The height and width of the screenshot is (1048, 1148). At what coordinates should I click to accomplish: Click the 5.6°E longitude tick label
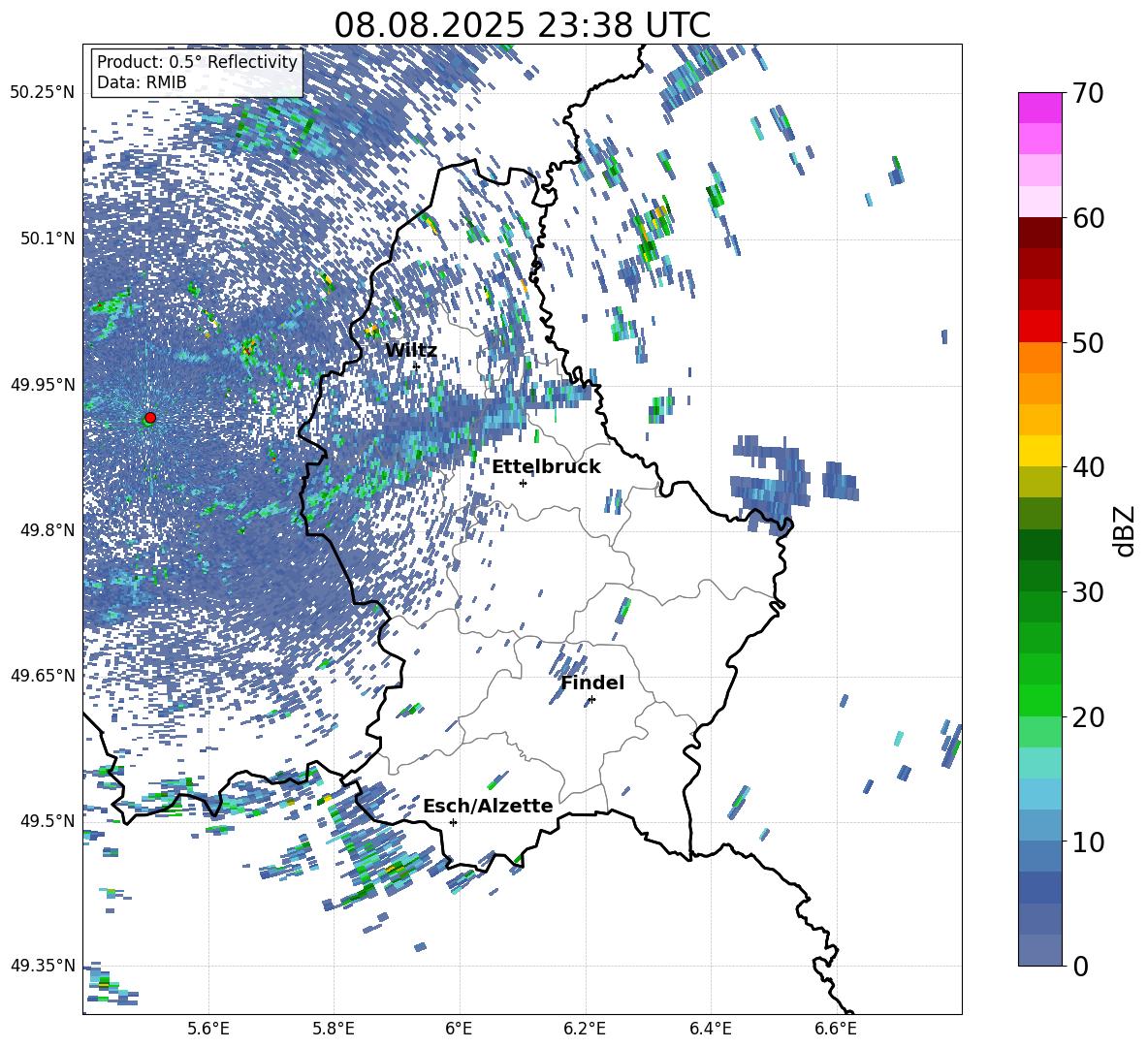pyautogui.click(x=208, y=1029)
